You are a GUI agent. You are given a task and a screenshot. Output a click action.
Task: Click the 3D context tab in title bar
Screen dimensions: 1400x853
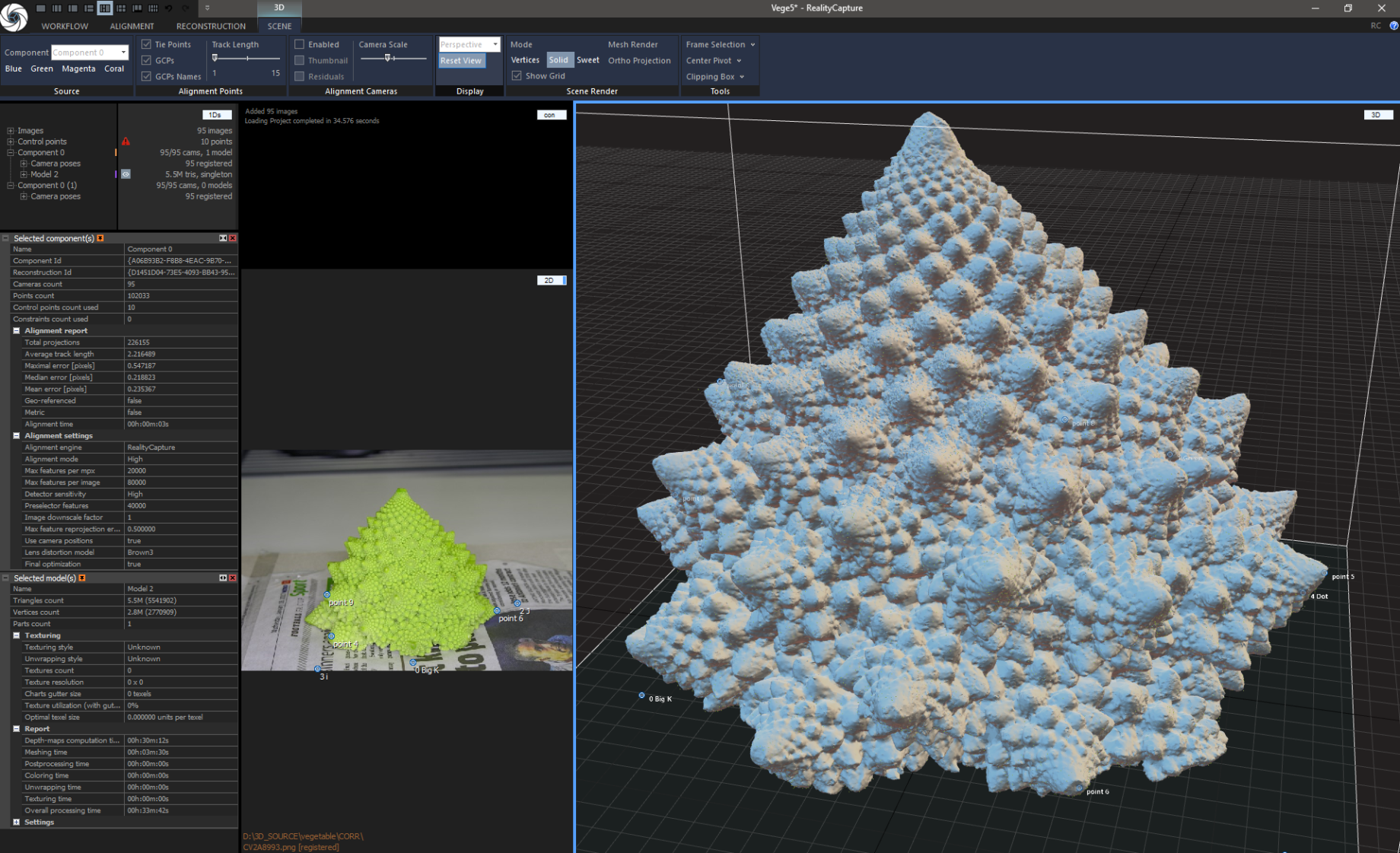coord(279,8)
